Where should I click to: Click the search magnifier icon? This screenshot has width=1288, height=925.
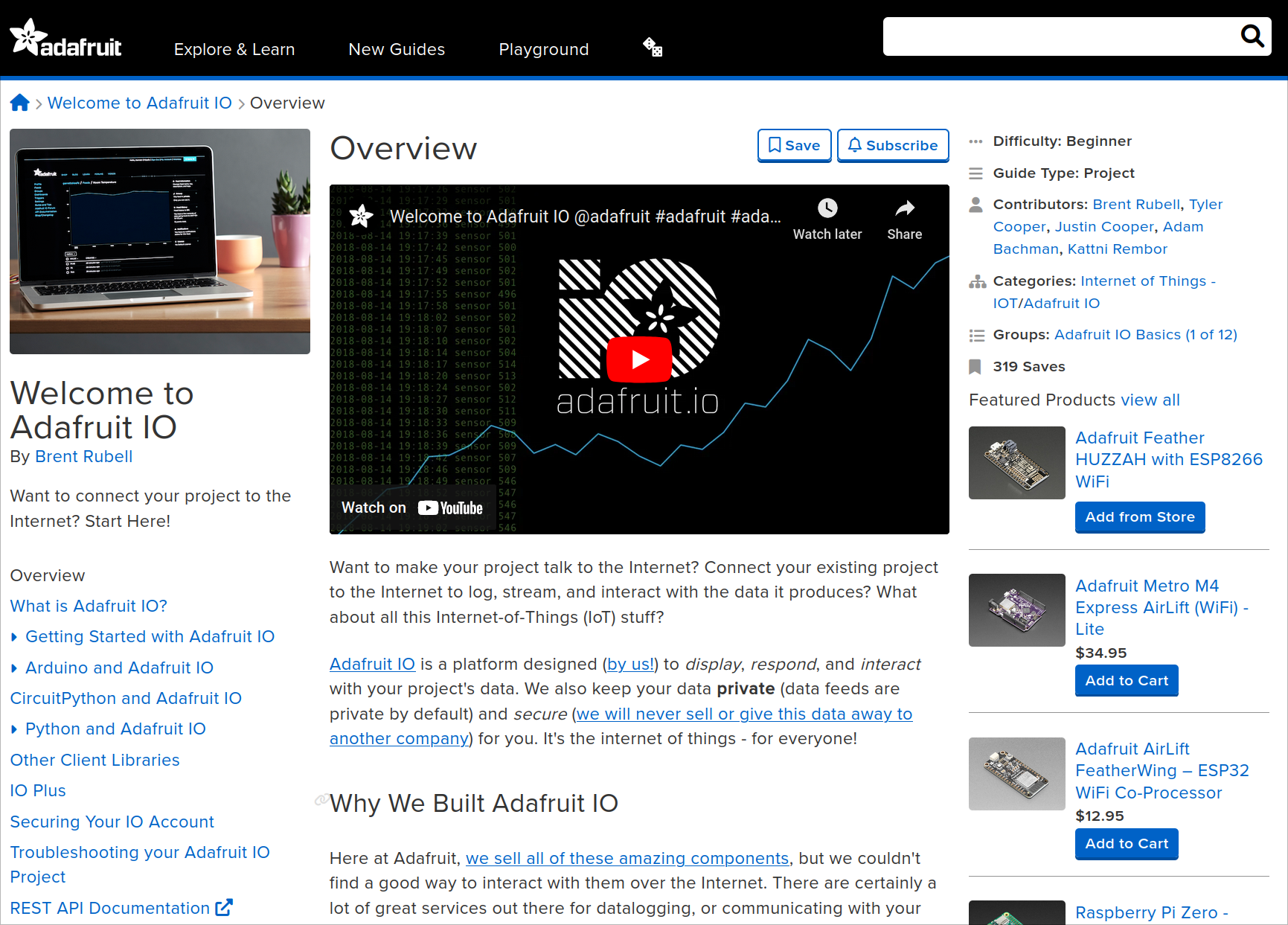1252,36
